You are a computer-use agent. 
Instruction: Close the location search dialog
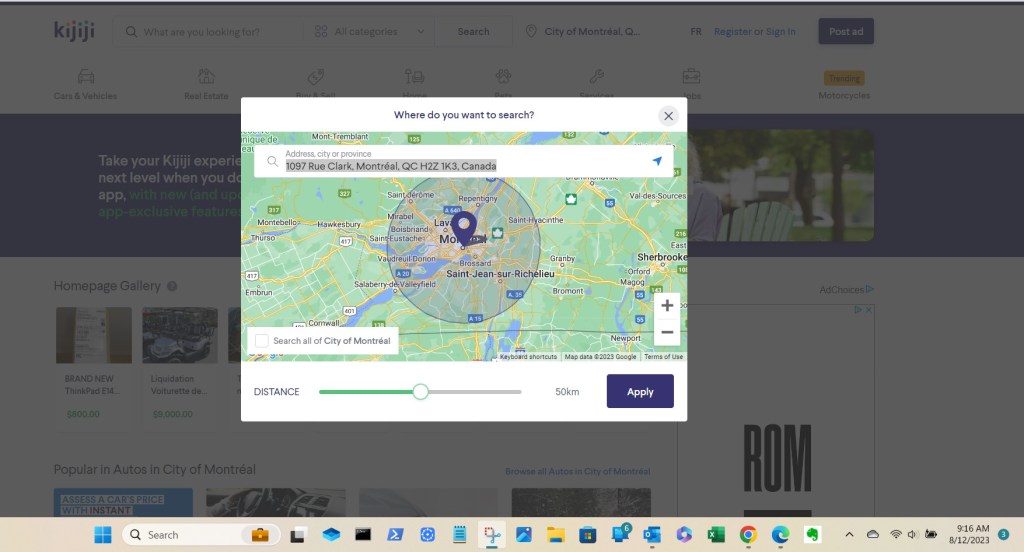(x=669, y=115)
